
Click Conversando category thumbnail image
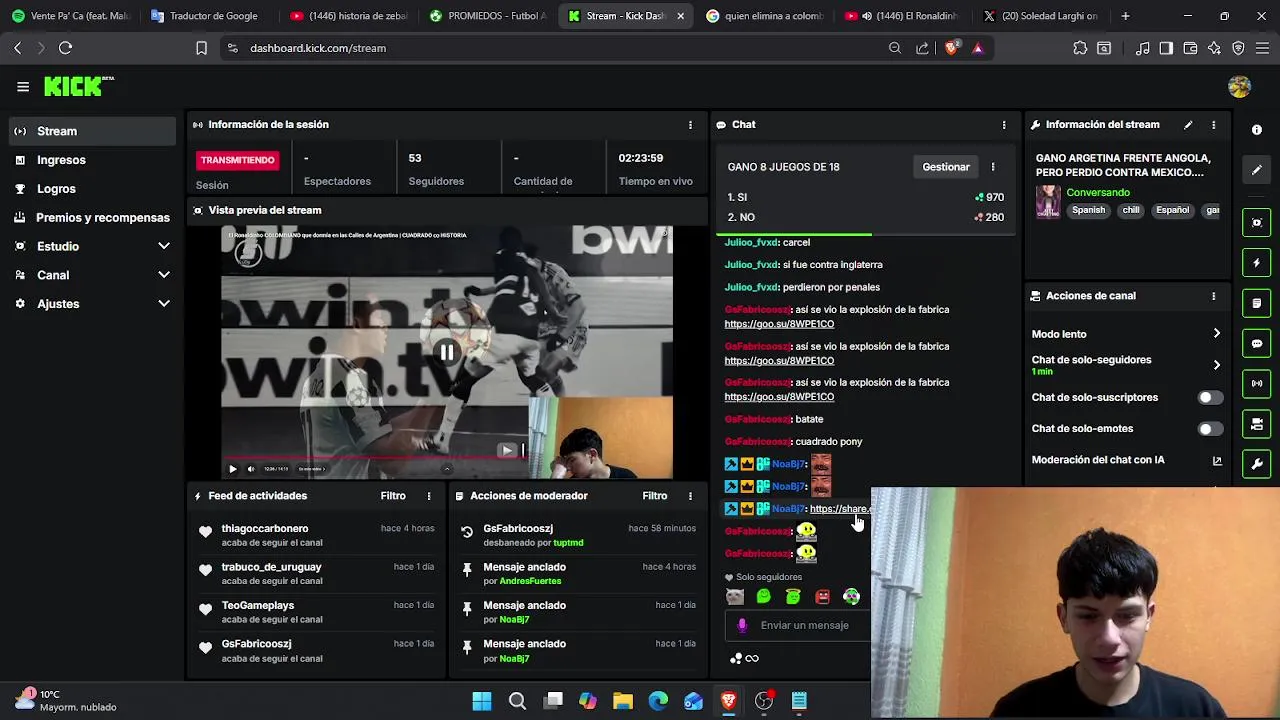pos(1048,201)
